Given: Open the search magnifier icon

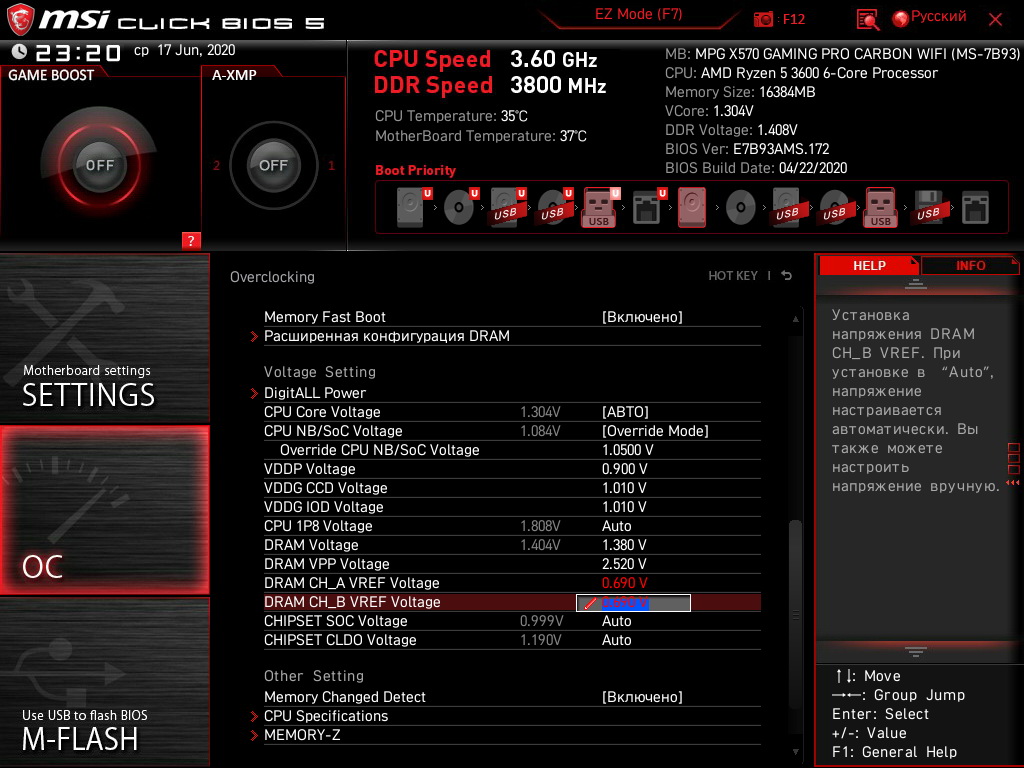Looking at the screenshot, I should coord(867,20).
